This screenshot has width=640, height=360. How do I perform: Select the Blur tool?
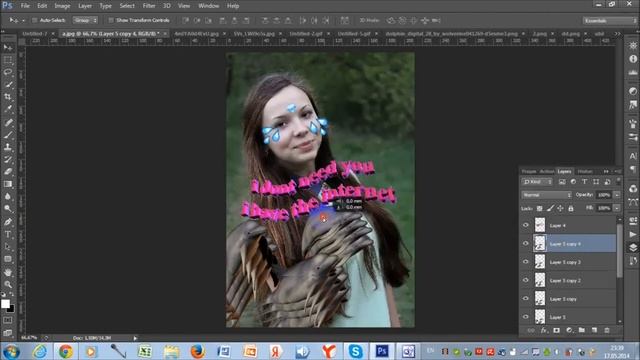pos(8,196)
